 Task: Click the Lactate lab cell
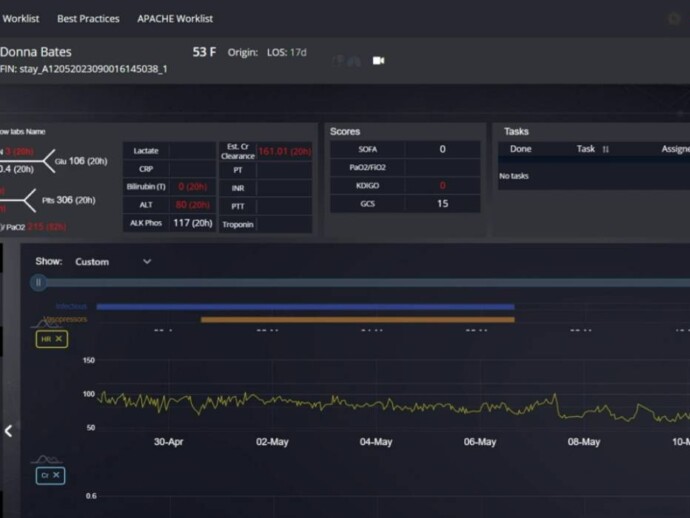coord(169,151)
